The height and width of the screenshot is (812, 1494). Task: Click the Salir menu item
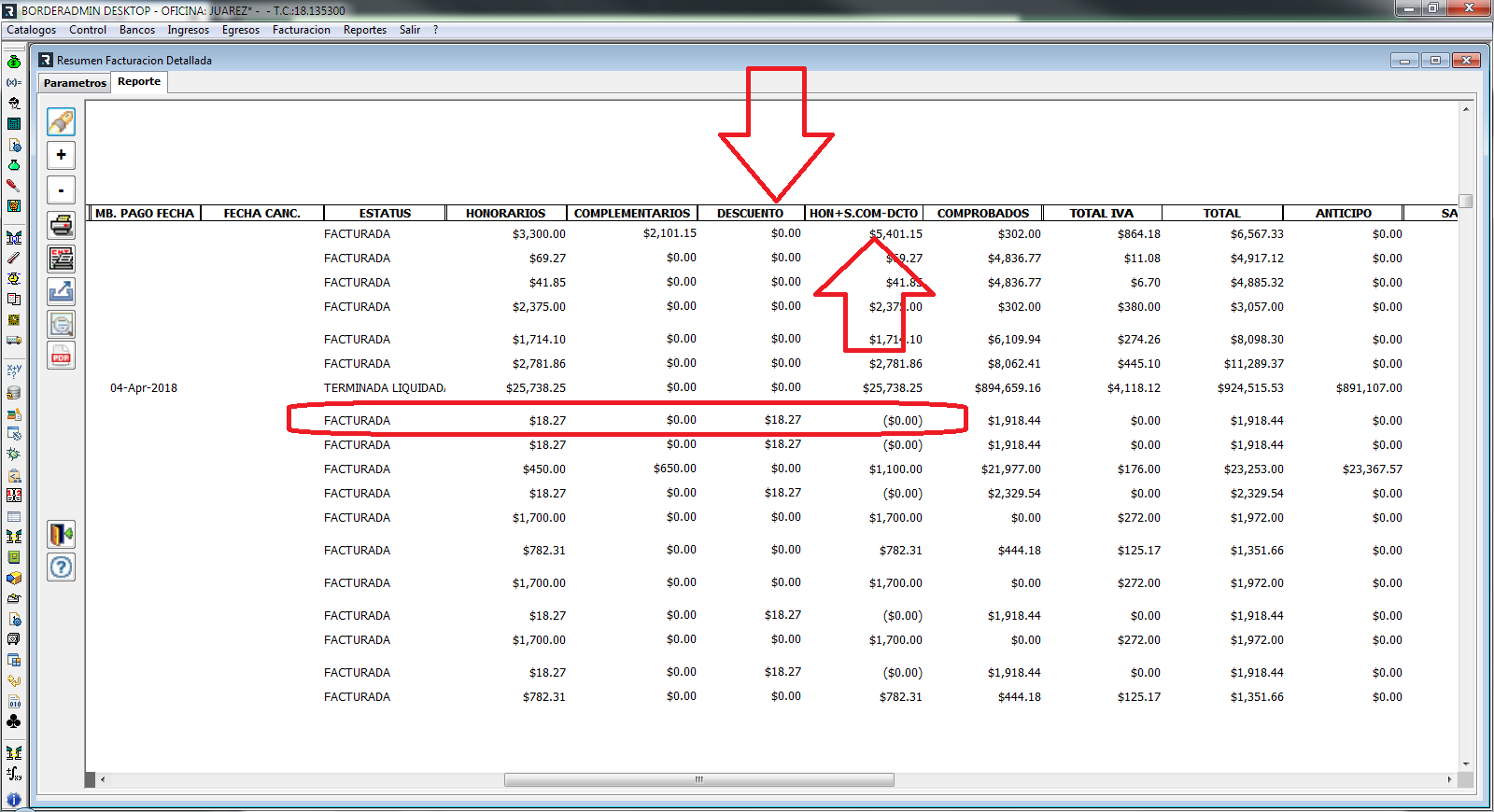pyautogui.click(x=410, y=30)
